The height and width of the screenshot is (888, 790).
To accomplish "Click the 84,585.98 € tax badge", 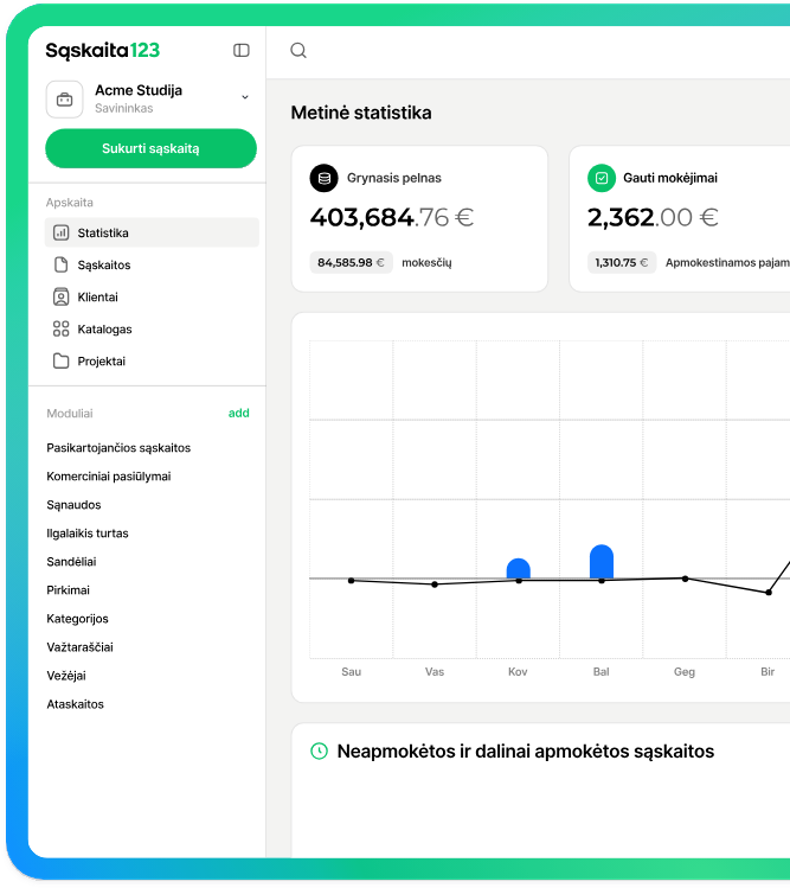I will 350,263.
